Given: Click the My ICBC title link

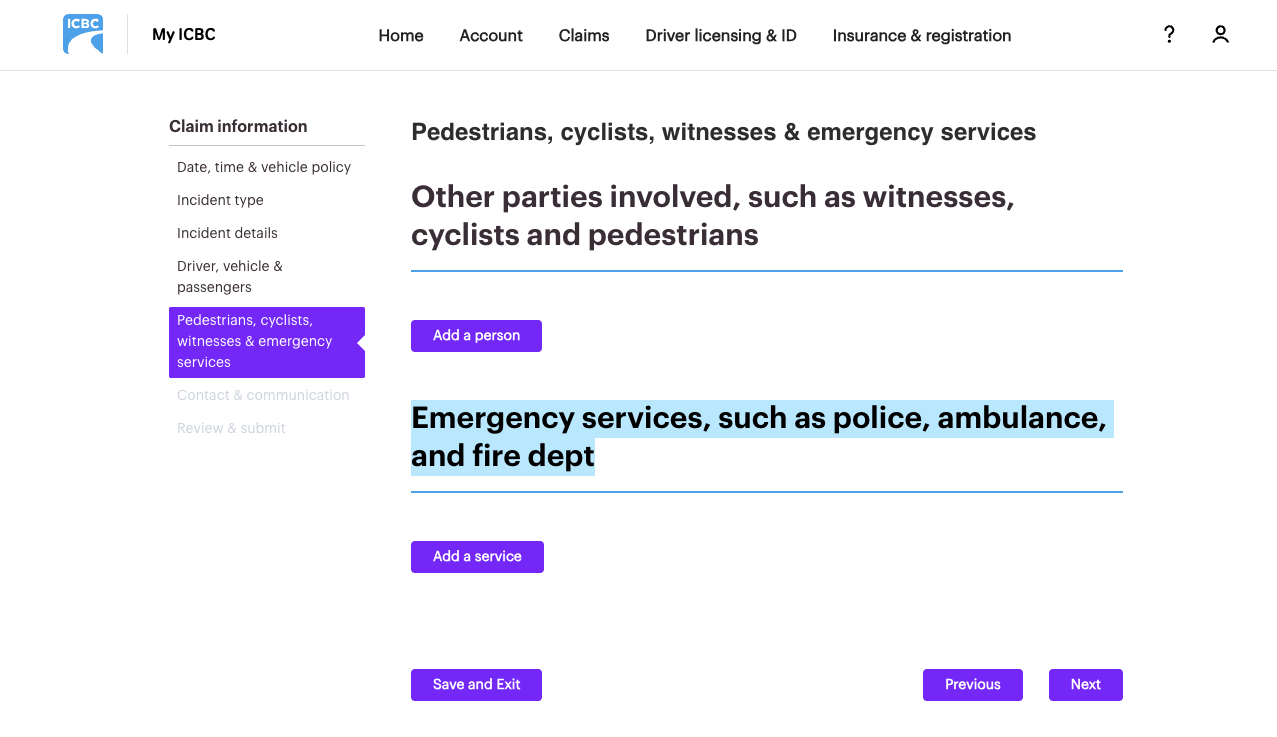Looking at the screenshot, I should (184, 35).
